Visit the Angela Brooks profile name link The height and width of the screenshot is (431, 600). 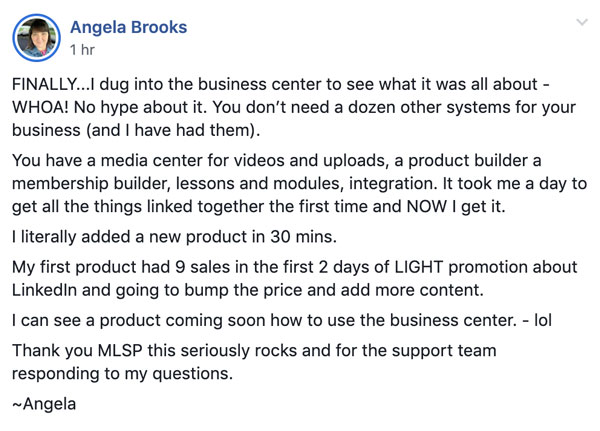click(129, 28)
